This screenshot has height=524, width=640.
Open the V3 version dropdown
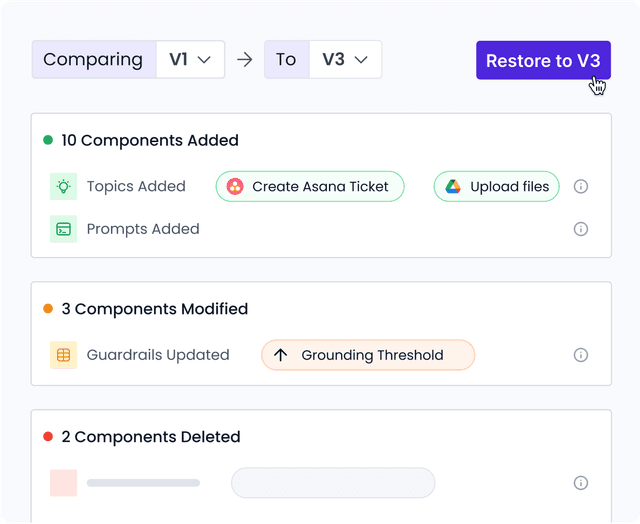(x=345, y=60)
